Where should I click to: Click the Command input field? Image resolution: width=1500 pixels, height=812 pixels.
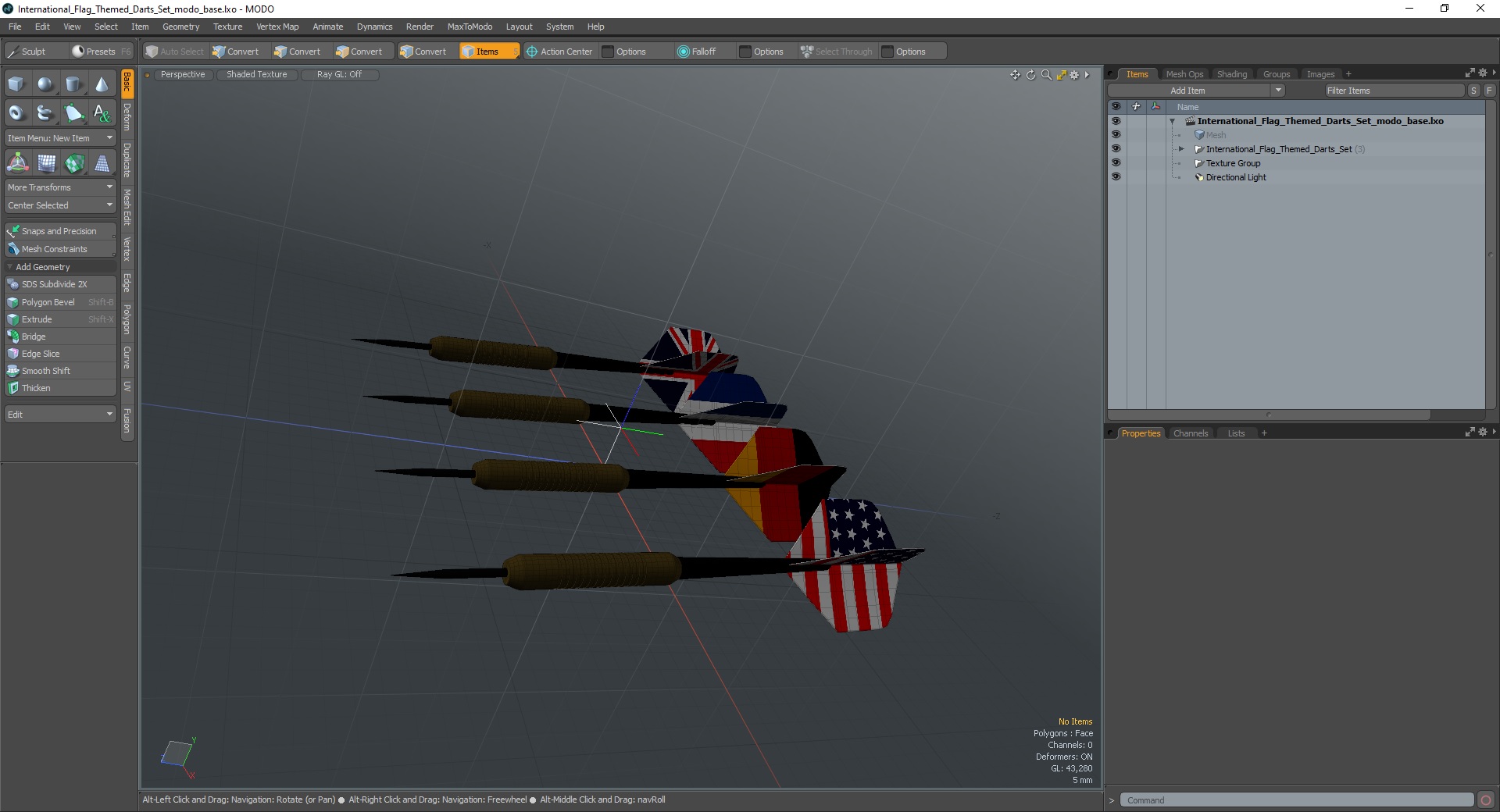click(x=1297, y=800)
